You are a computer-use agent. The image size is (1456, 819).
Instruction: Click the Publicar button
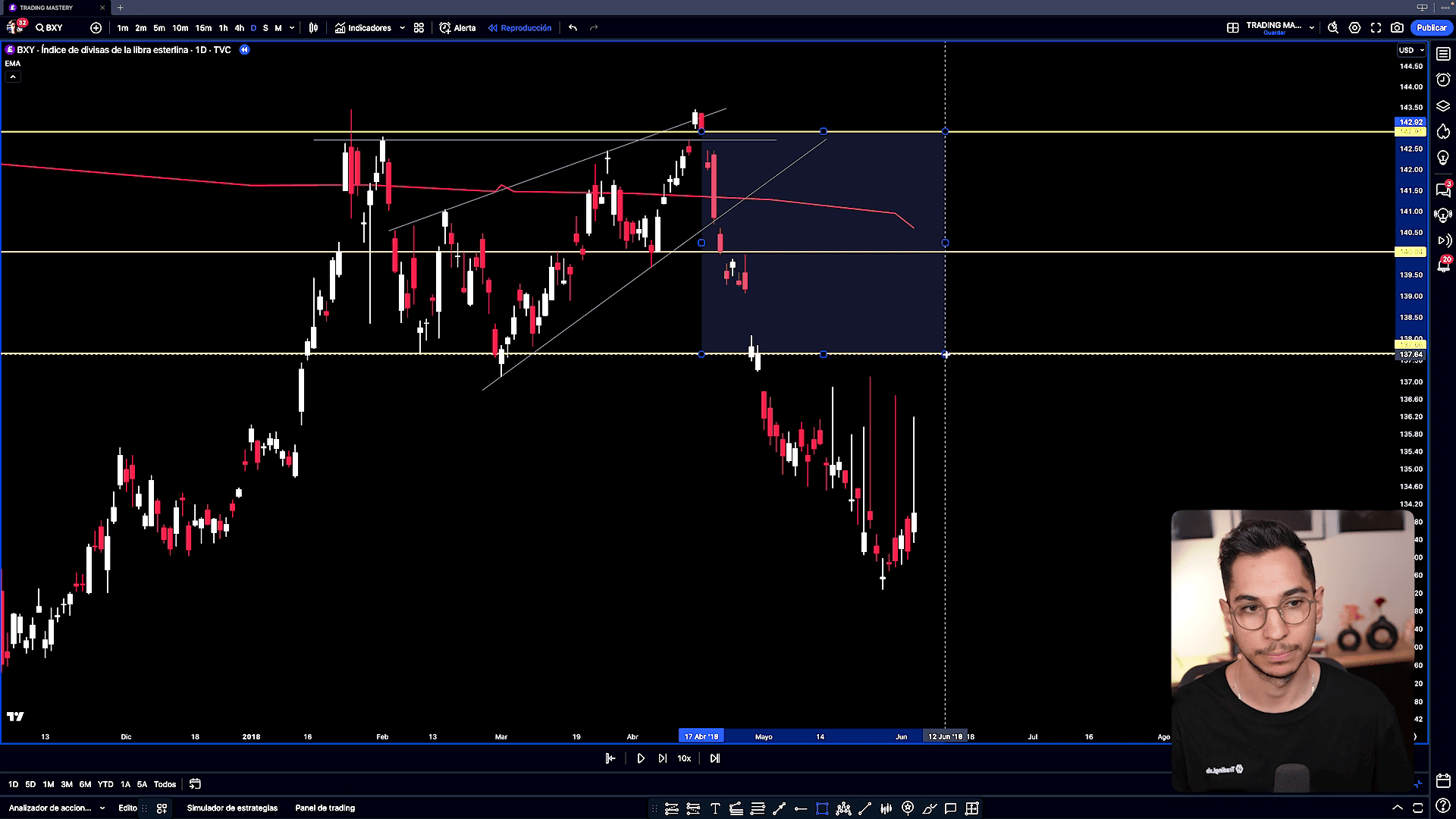click(x=1431, y=28)
